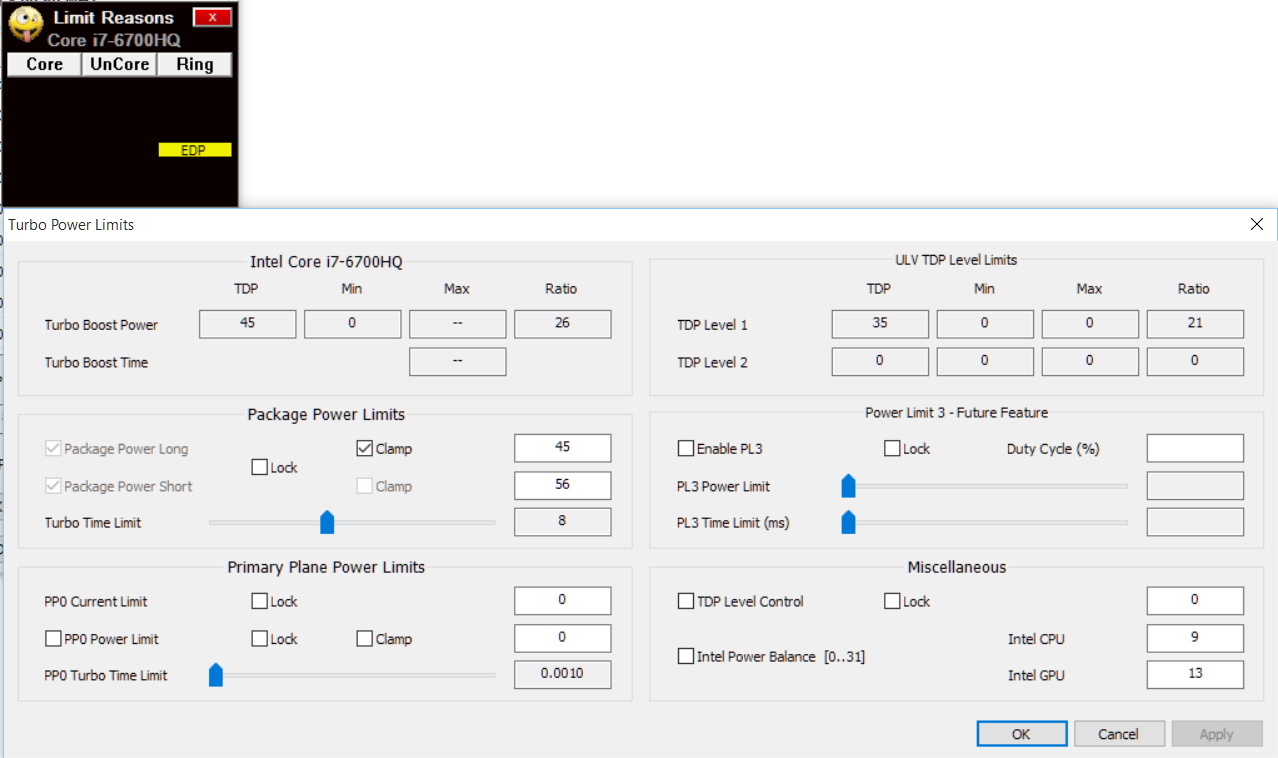1278x758 pixels.
Task: Close the Limit Reasons window with red X
Action: click(212, 17)
